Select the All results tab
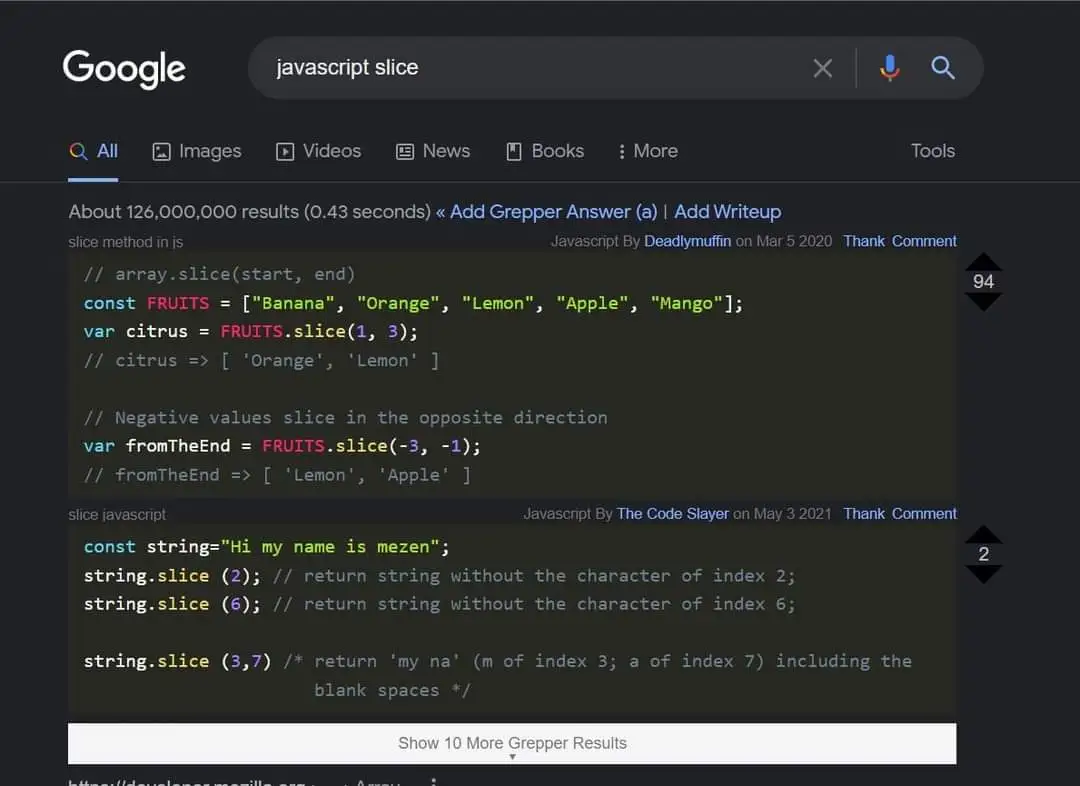The width and height of the screenshot is (1080, 786). tap(93, 152)
